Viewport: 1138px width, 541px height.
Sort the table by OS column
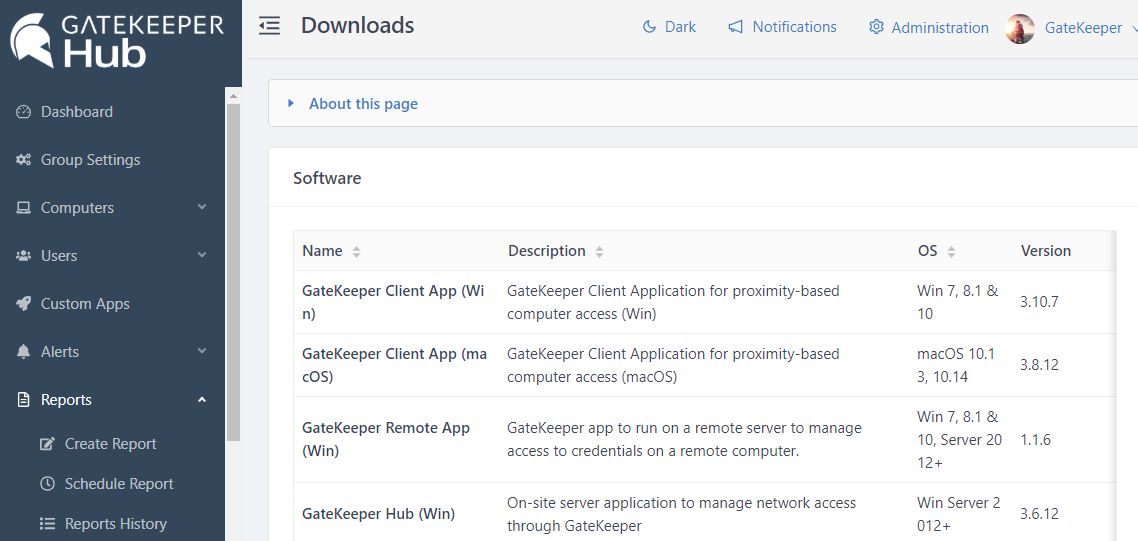tap(951, 252)
